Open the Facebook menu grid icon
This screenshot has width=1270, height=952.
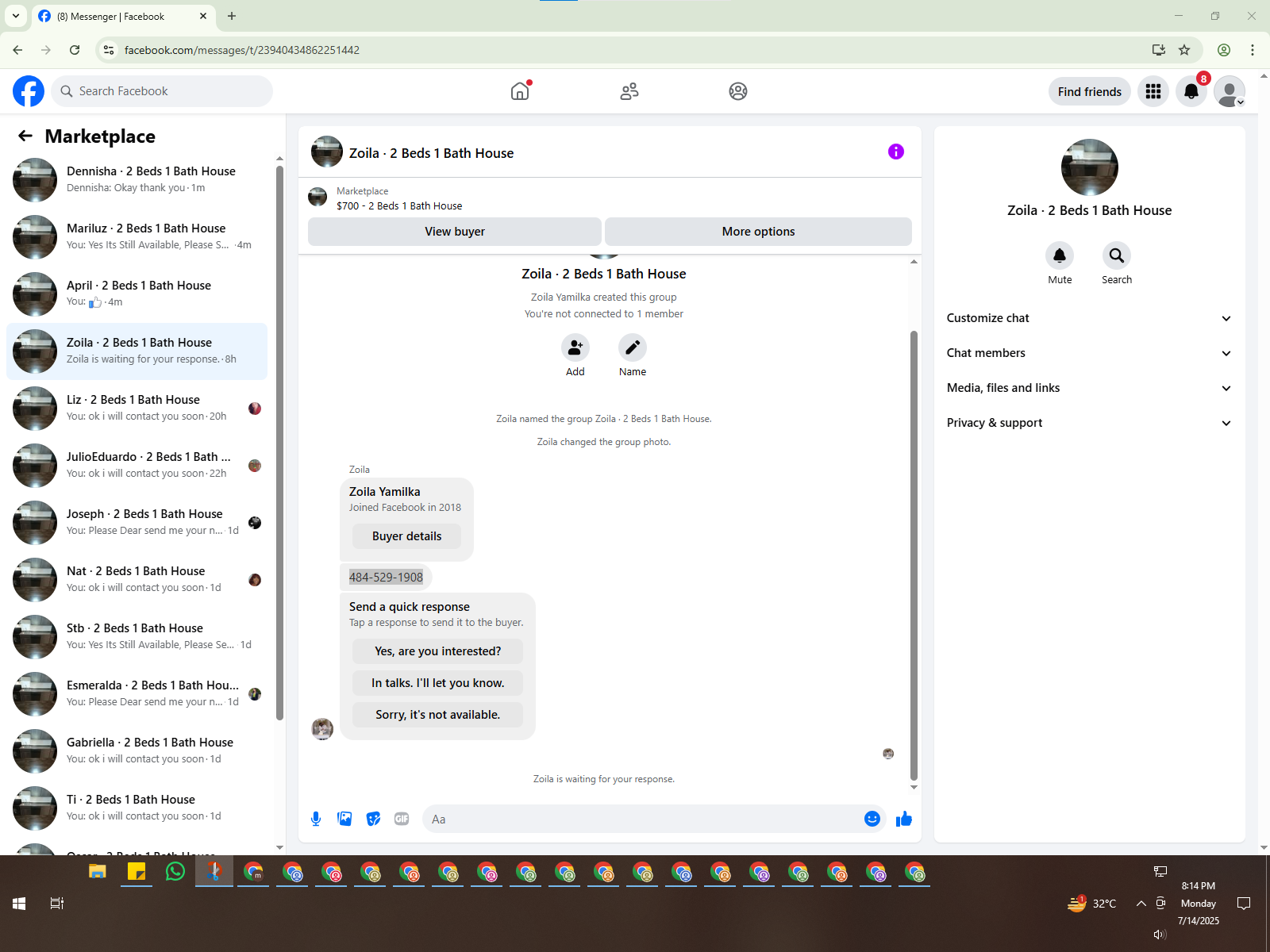(x=1153, y=91)
